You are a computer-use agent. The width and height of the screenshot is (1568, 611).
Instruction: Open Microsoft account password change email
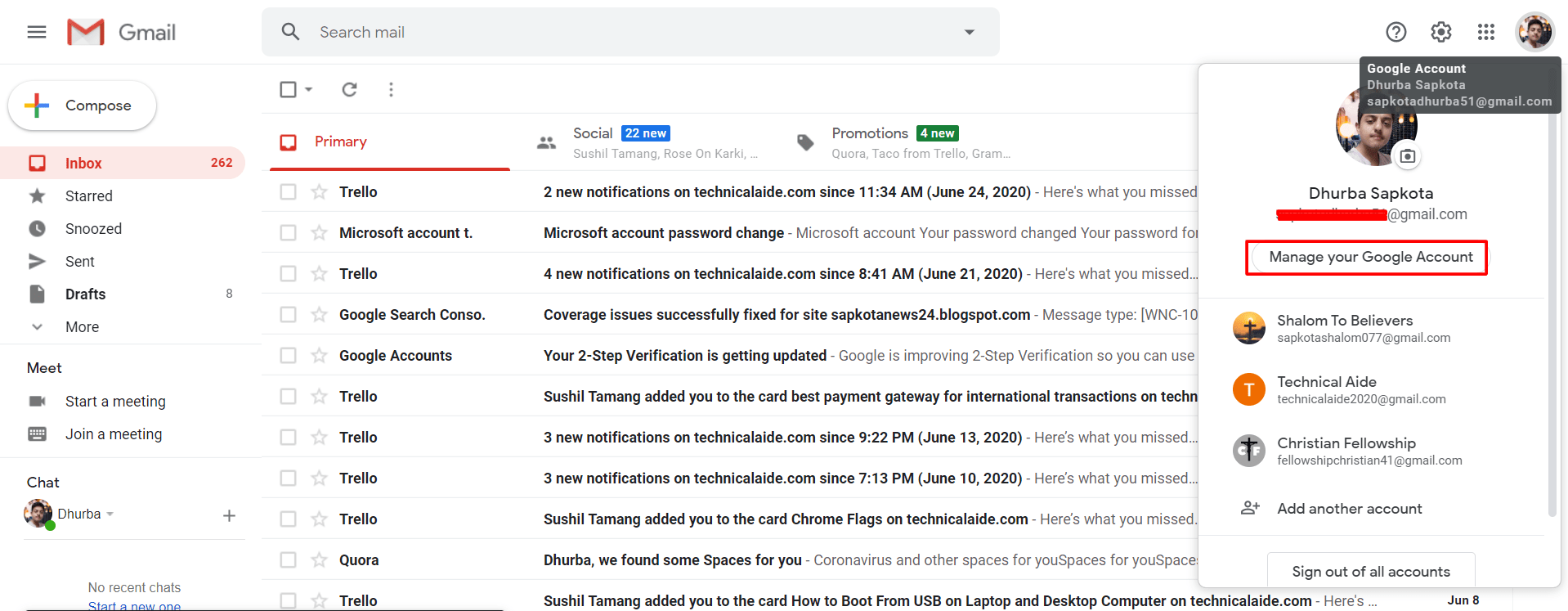729,233
